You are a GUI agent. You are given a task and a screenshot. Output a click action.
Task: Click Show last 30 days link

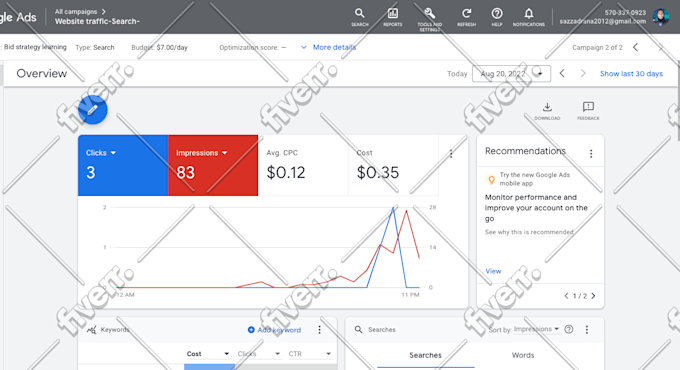click(631, 74)
